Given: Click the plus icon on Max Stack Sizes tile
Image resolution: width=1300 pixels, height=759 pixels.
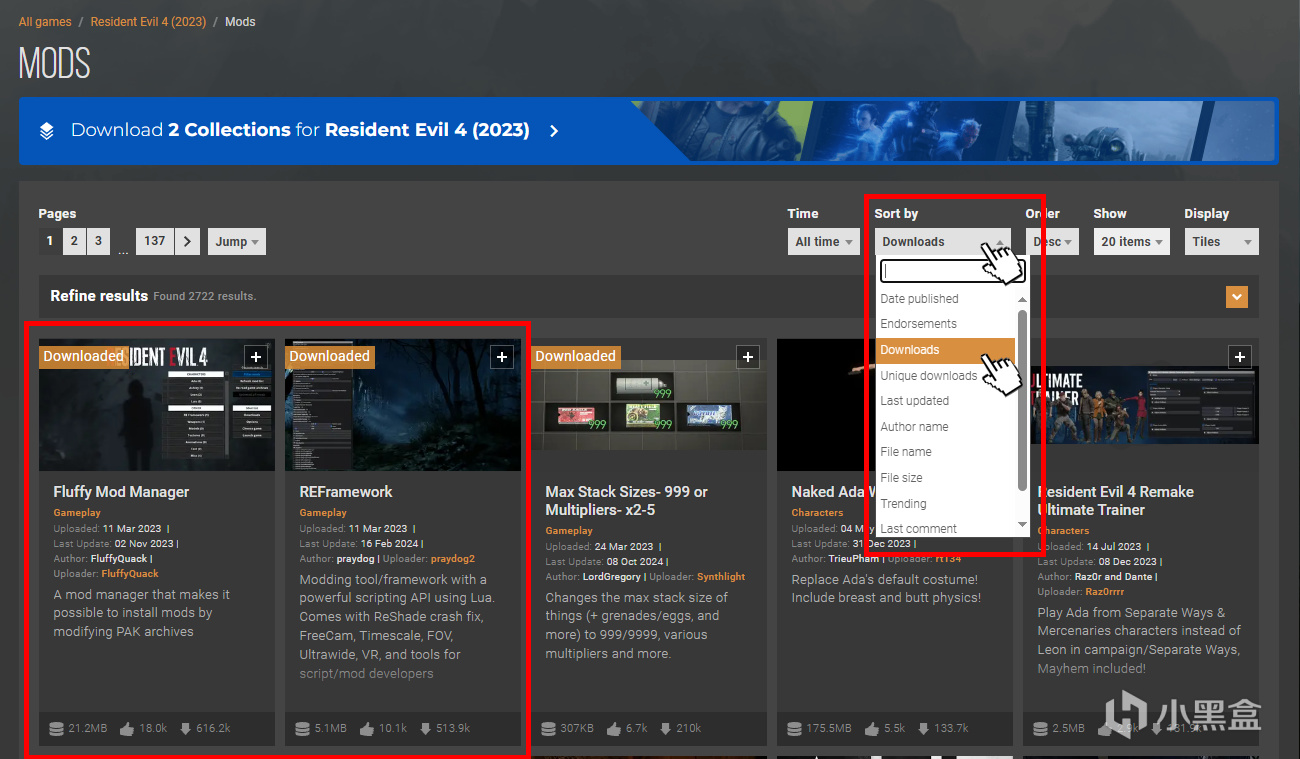Looking at the screenshot, I should point(748,357).
